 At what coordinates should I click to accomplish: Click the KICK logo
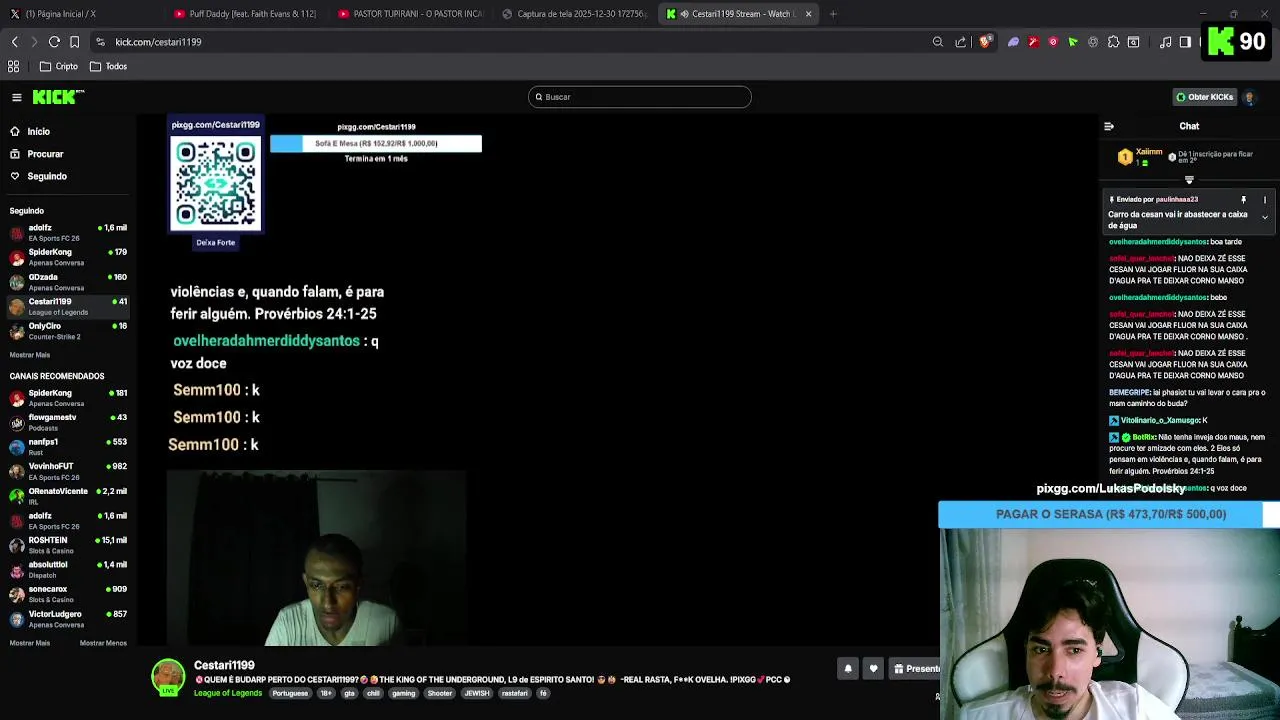coord(58,97)
